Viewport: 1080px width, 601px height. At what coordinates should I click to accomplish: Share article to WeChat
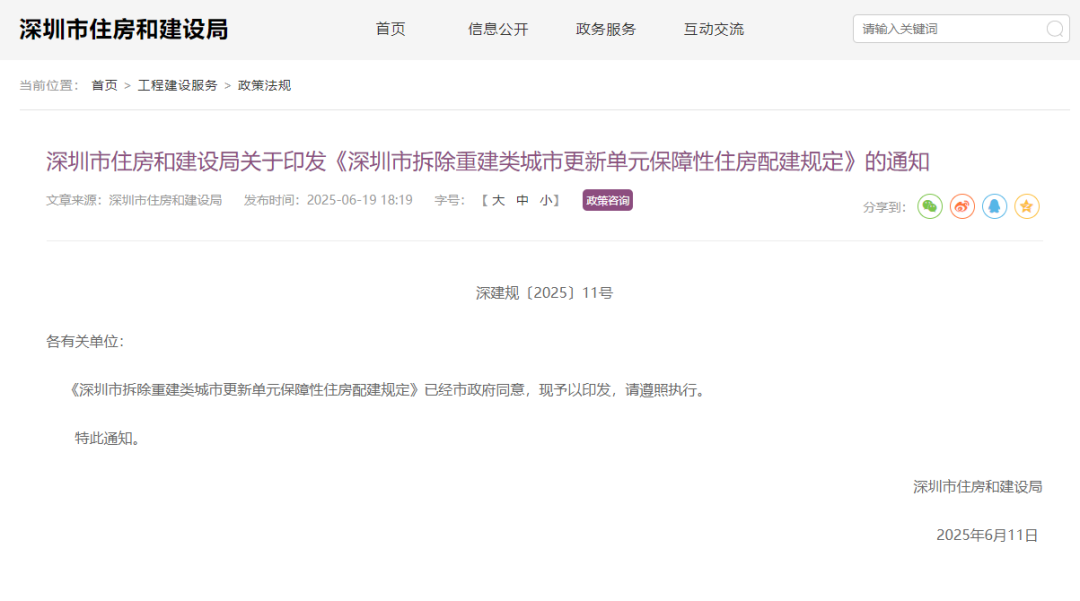[x=930, y=207]
